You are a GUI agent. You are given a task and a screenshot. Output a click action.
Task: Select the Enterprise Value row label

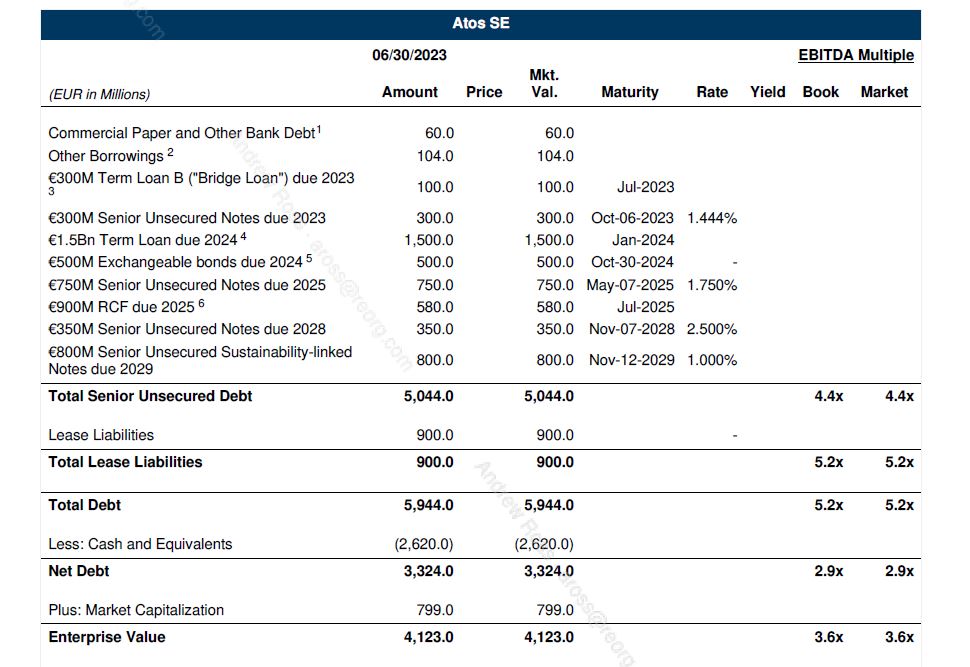pyautogui.click(x=107, y=637)
